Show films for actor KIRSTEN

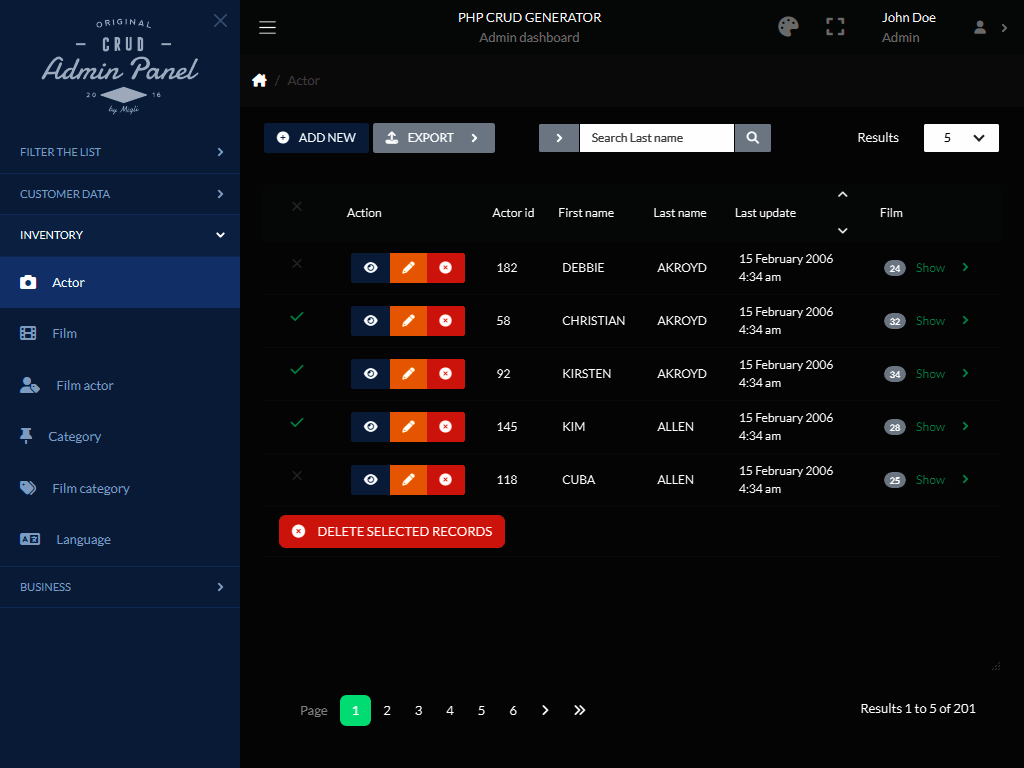pyautogui.click(x=930, y=373)
